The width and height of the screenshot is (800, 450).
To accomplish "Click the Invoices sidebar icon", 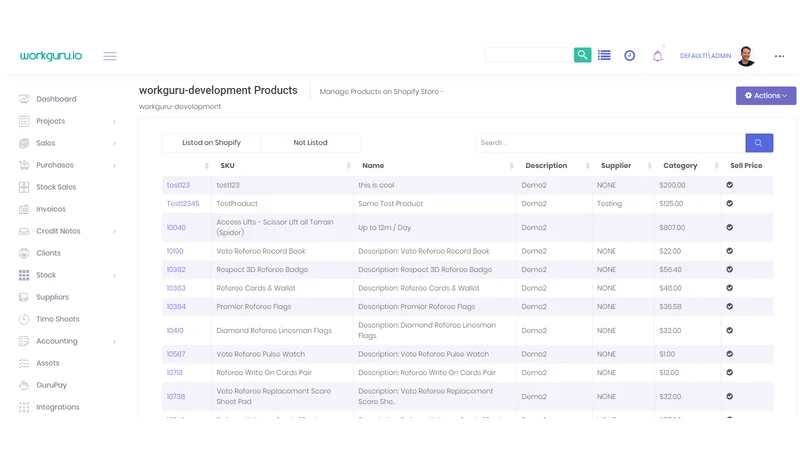I will point(24,209).
